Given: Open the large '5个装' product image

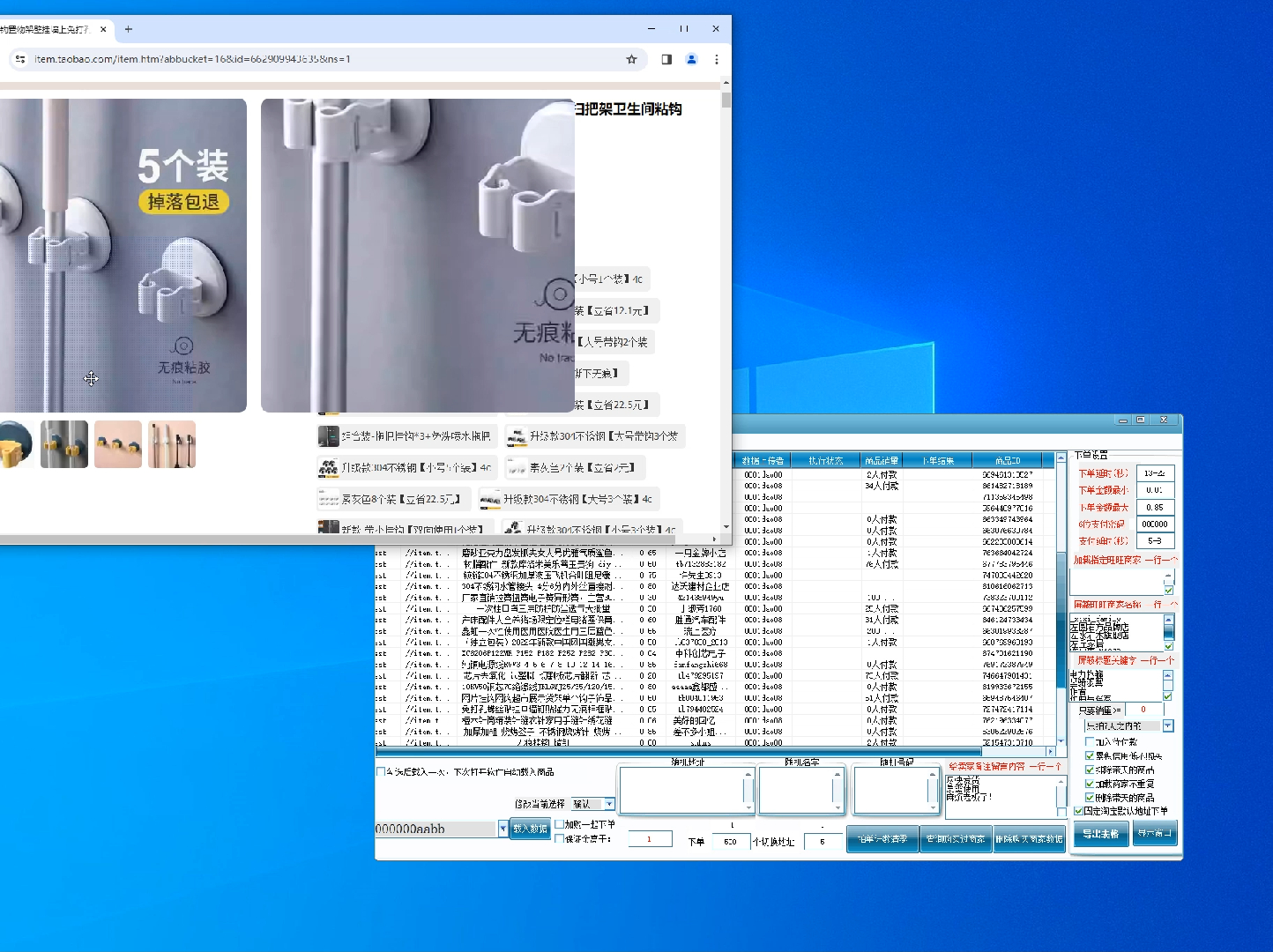Looking at the screenshot, I should [123, 255].
